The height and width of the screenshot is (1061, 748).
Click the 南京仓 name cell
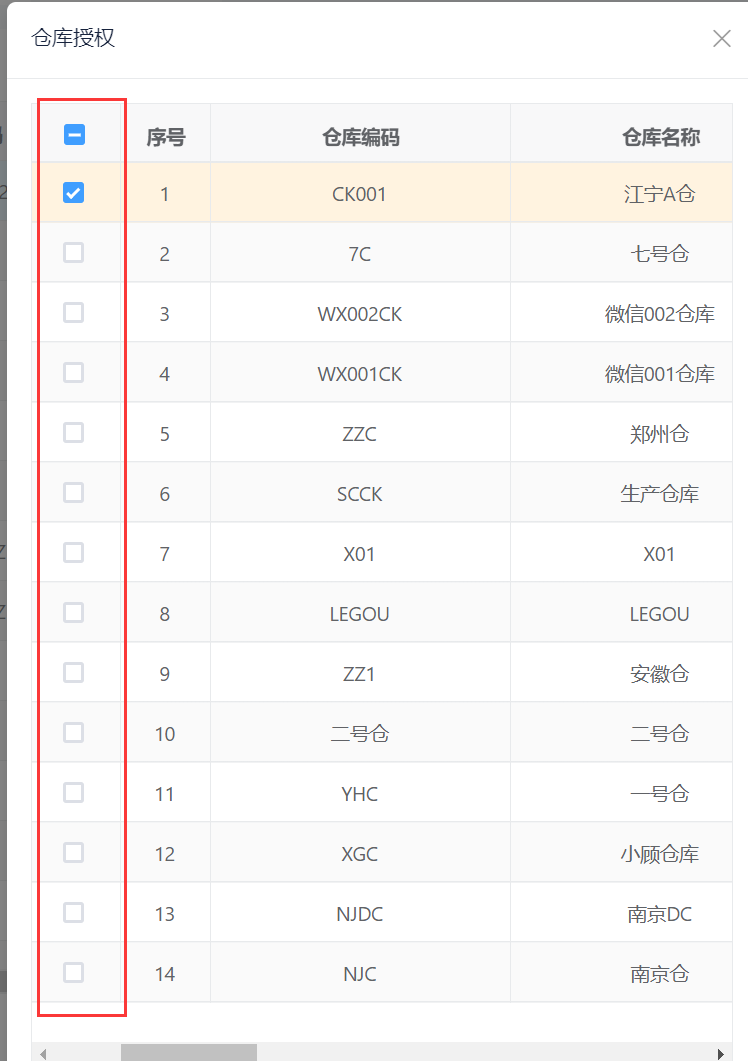(x=621, y=974)
